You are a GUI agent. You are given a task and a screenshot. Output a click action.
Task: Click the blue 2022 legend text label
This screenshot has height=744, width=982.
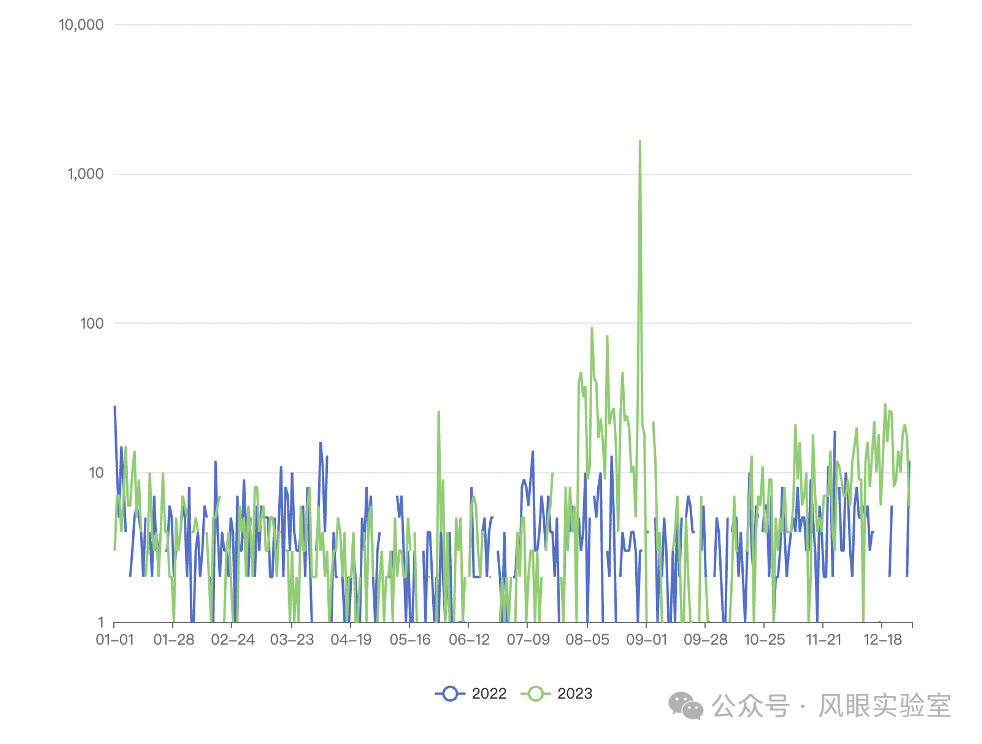click(x=489, y=693)
